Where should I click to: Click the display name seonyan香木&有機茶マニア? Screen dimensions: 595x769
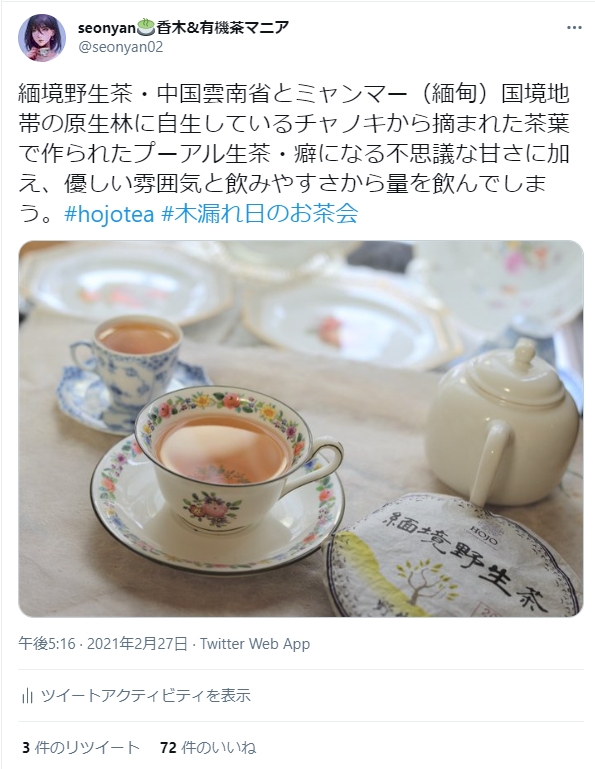[x=183, y=27]
